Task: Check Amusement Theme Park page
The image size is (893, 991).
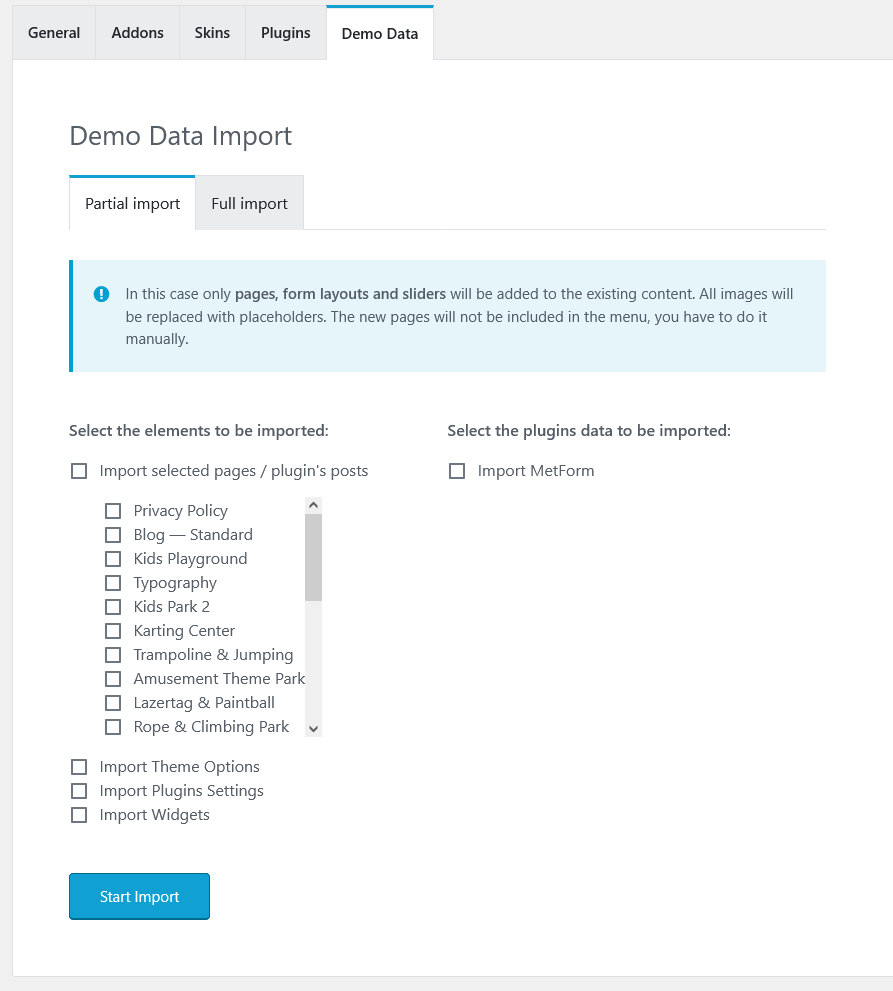Action: coord(113,679)
